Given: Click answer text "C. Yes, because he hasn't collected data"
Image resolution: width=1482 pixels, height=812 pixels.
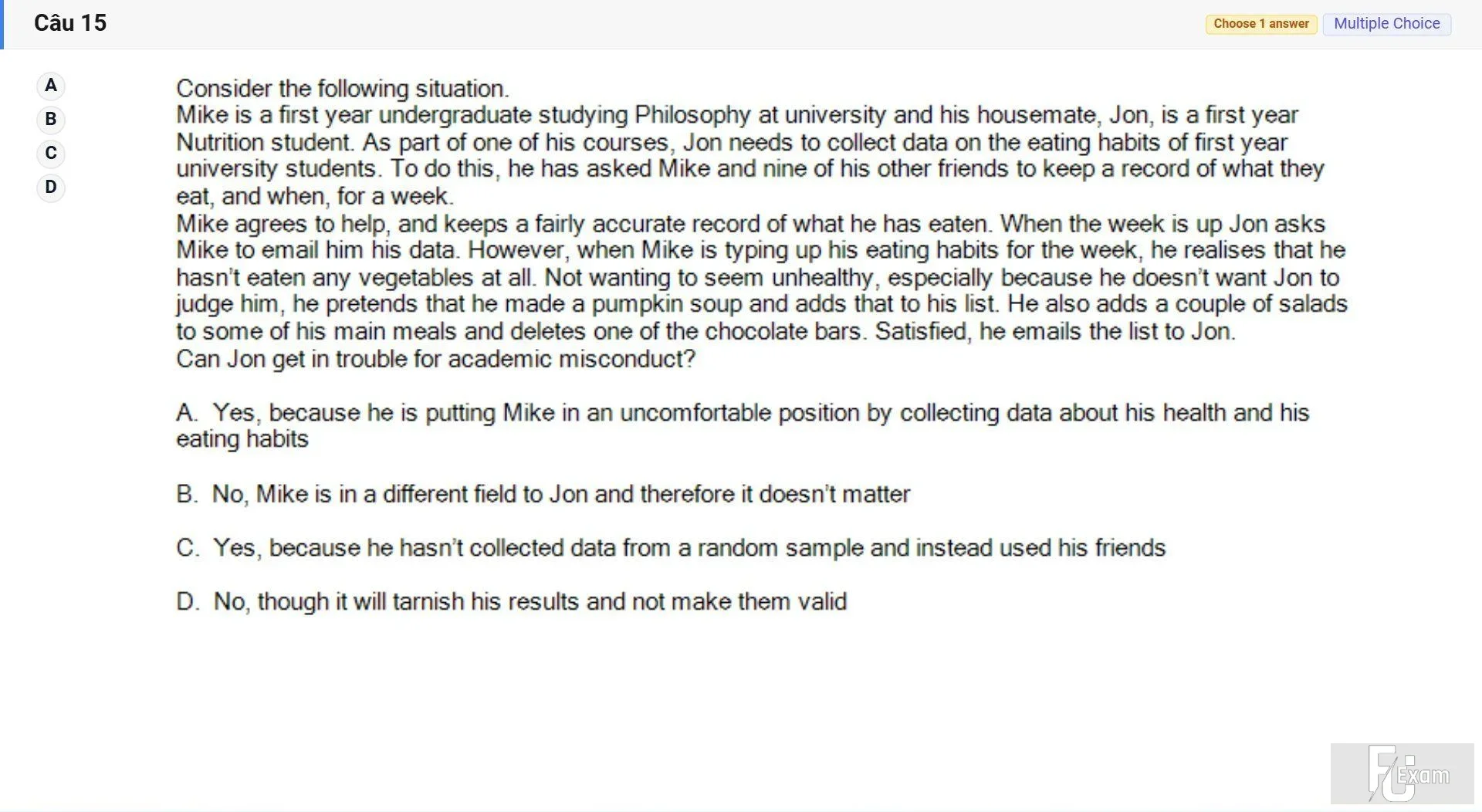Looking at the screenshot, I should tap(671, 548).
